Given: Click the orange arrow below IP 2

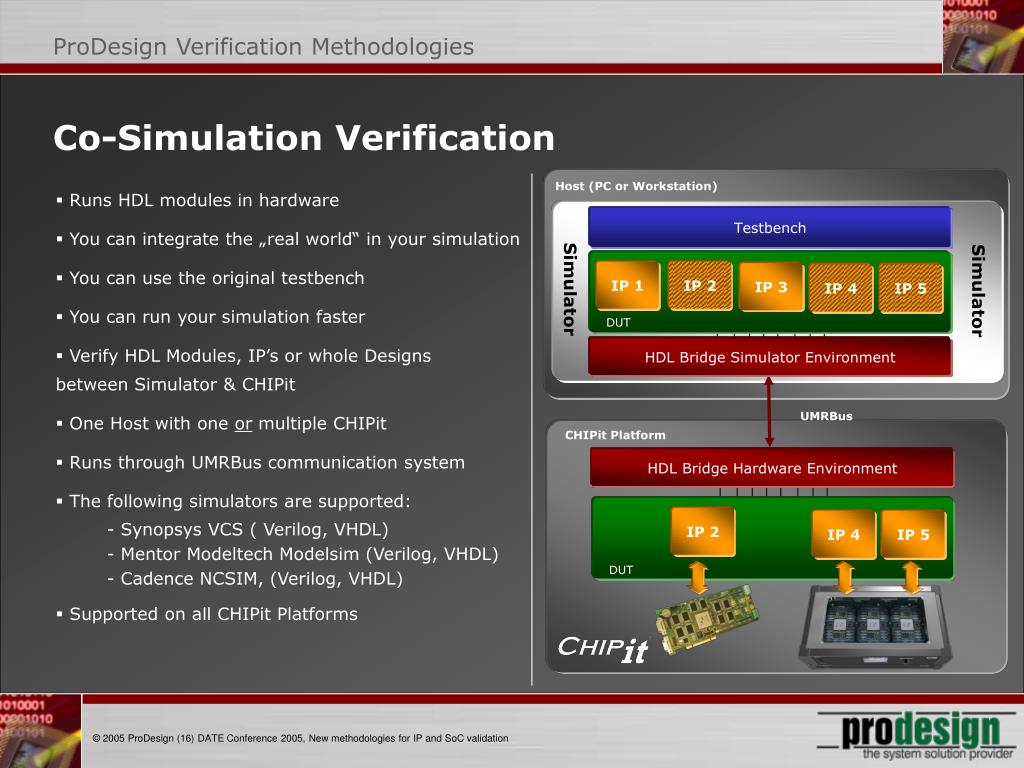Looking at the screenshot, I should pyautogui.click(x=699, y=577).
